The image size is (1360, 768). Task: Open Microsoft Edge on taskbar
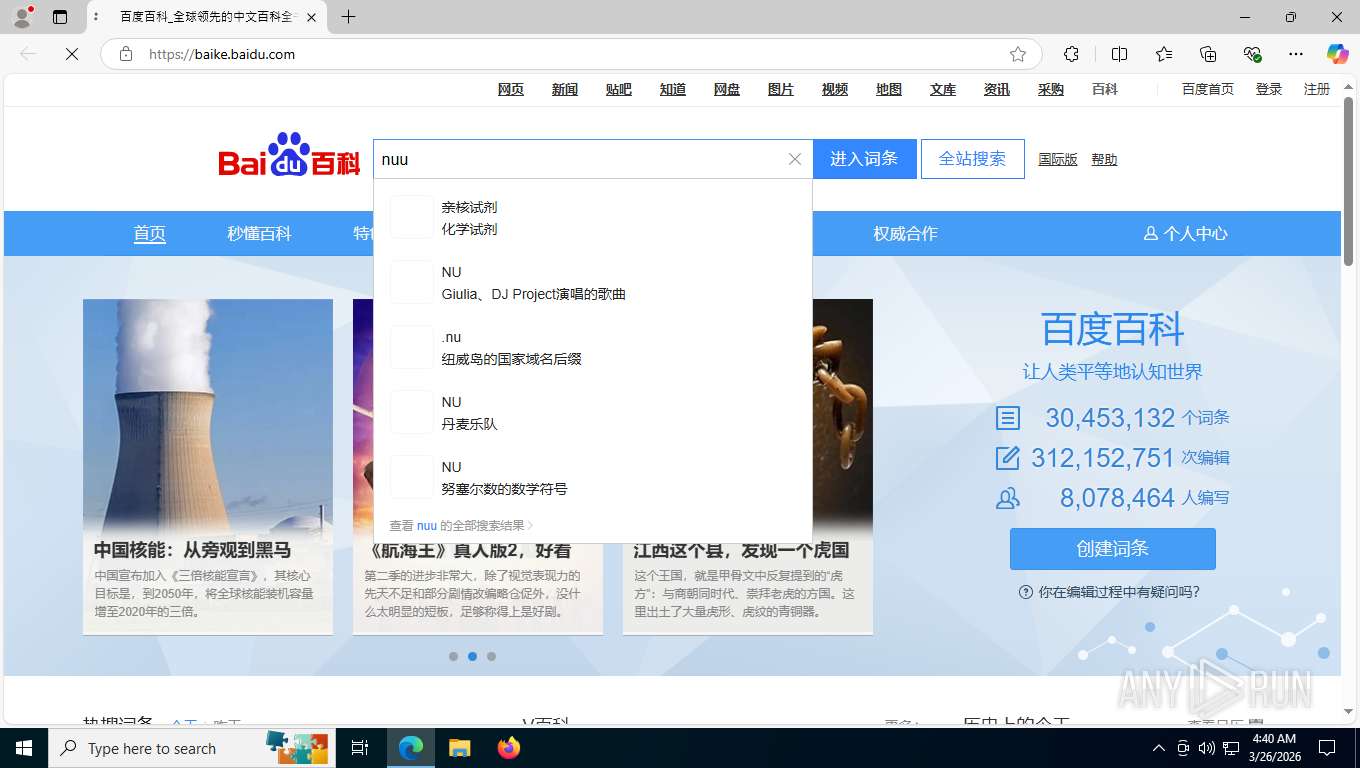coord(411,748)
